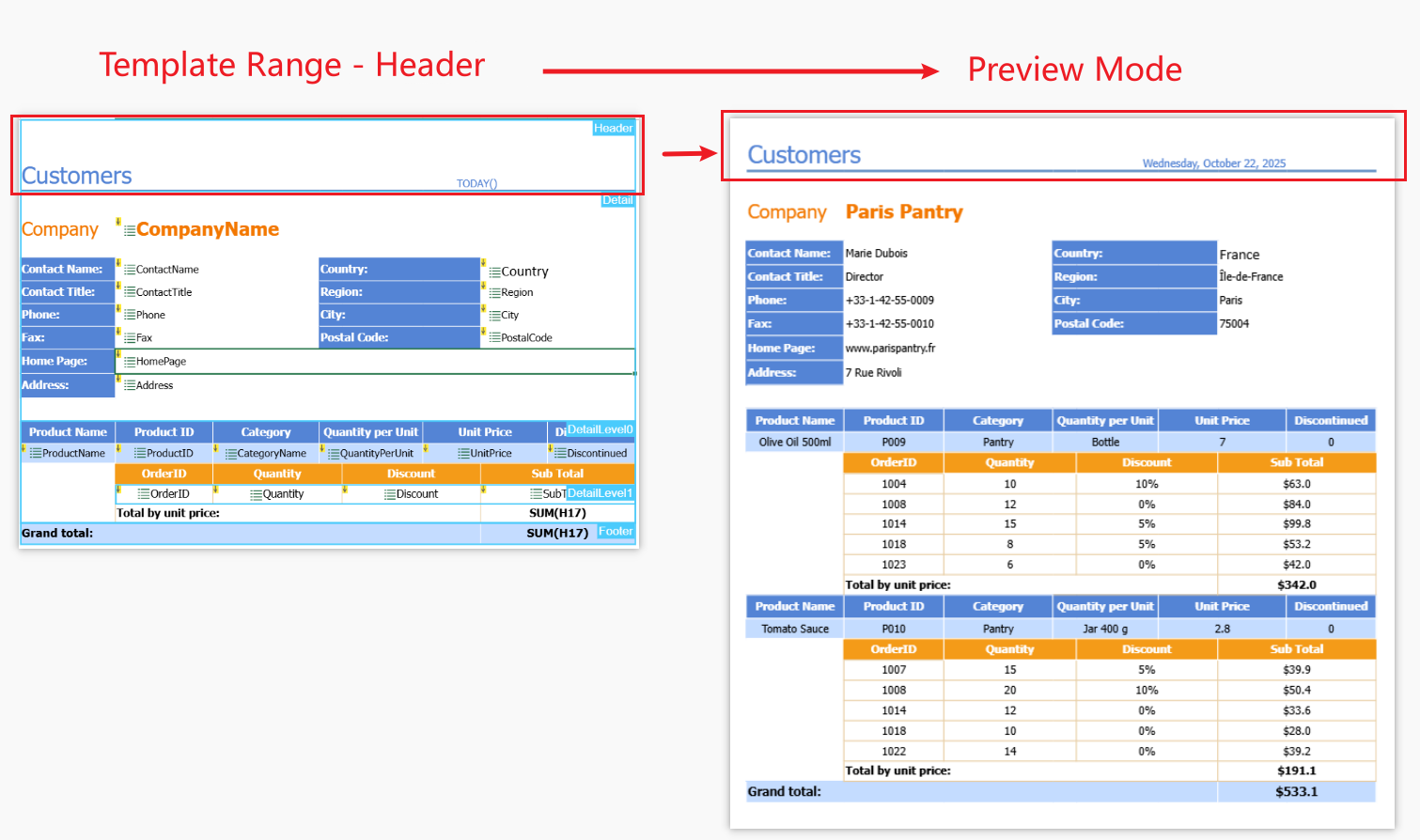
Task: Click the CompanyName binding field icon
Action: 130,230
